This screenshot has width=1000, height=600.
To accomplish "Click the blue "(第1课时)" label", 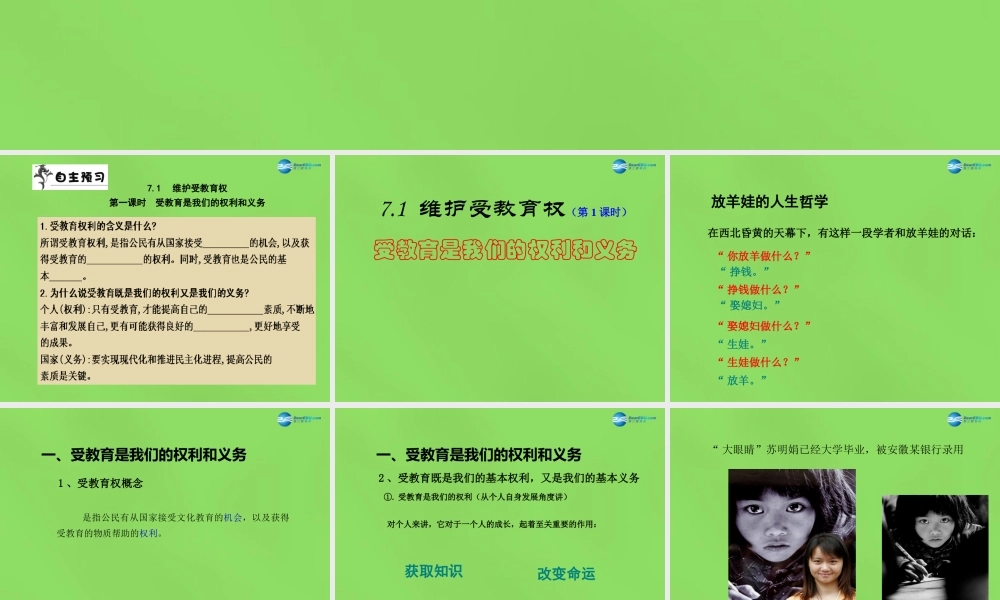I will 599,212.
